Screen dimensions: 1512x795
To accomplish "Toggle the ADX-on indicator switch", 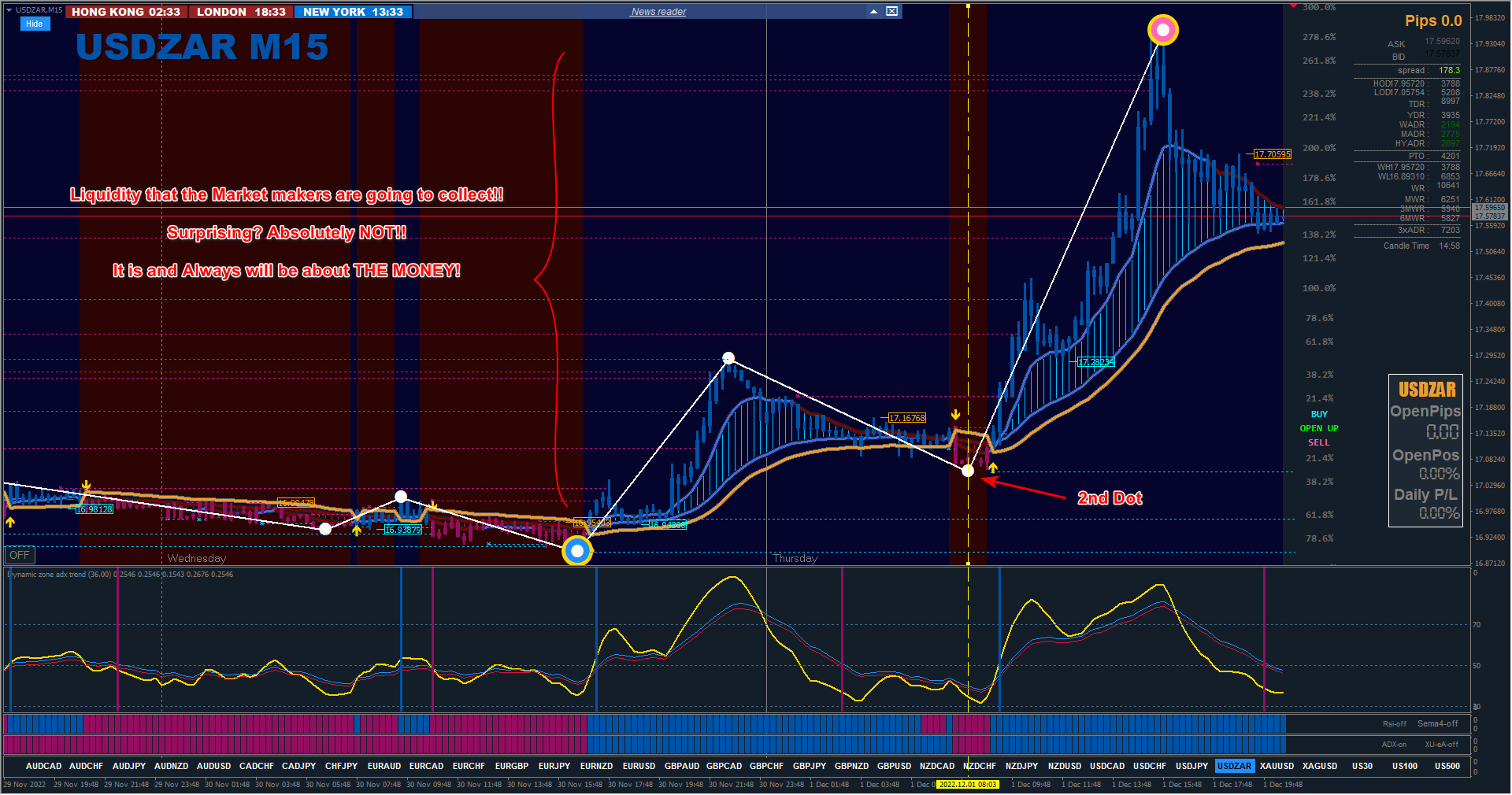I will click(1394, 744).
